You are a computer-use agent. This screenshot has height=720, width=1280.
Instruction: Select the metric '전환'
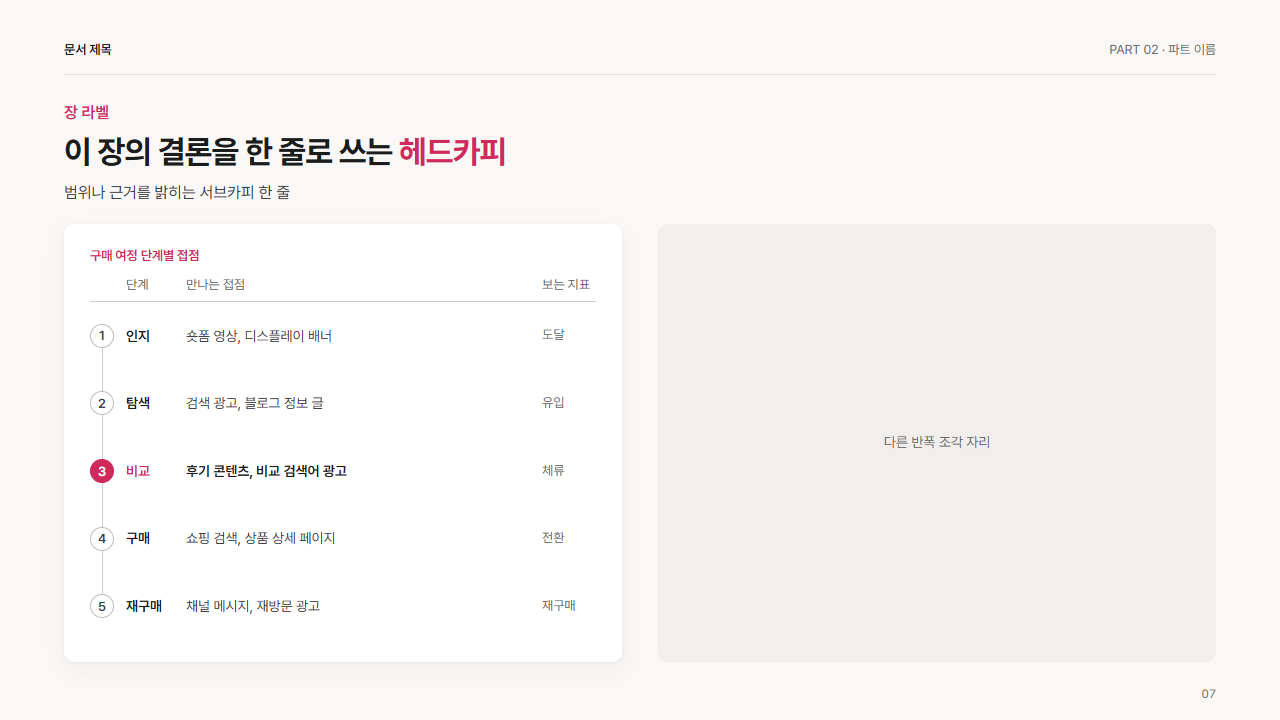point(553,537)
